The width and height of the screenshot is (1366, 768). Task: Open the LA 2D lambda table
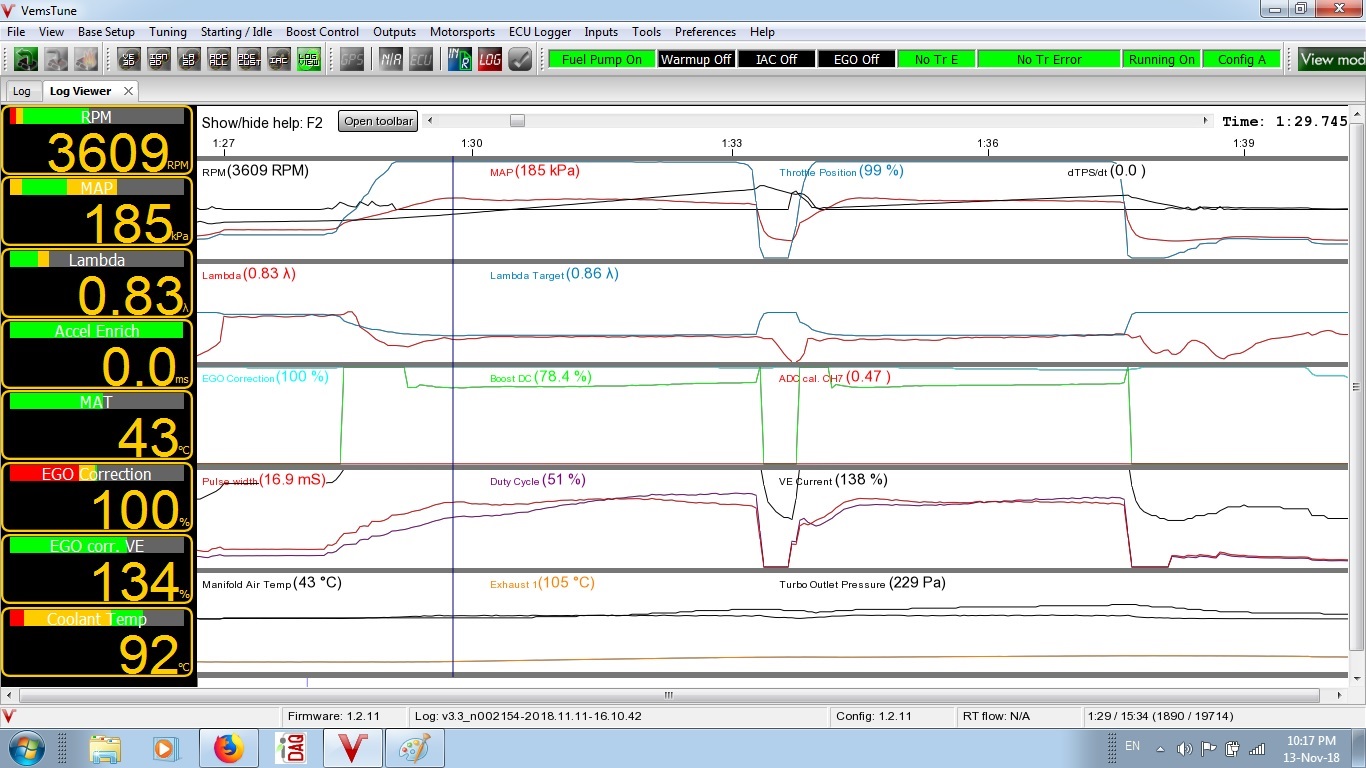click(187, 59)
